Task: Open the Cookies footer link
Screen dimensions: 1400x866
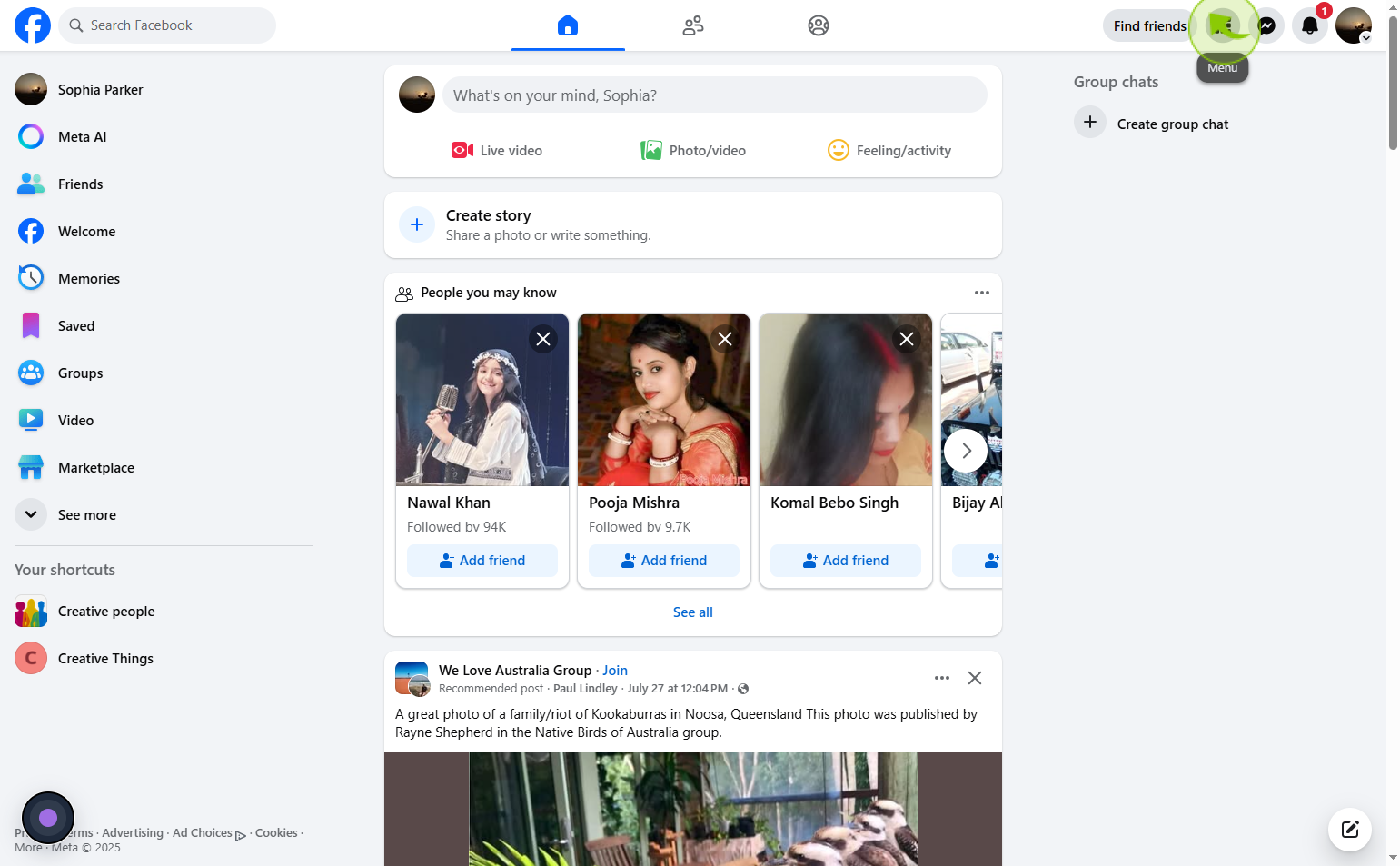Action: [x=276, y=833]
